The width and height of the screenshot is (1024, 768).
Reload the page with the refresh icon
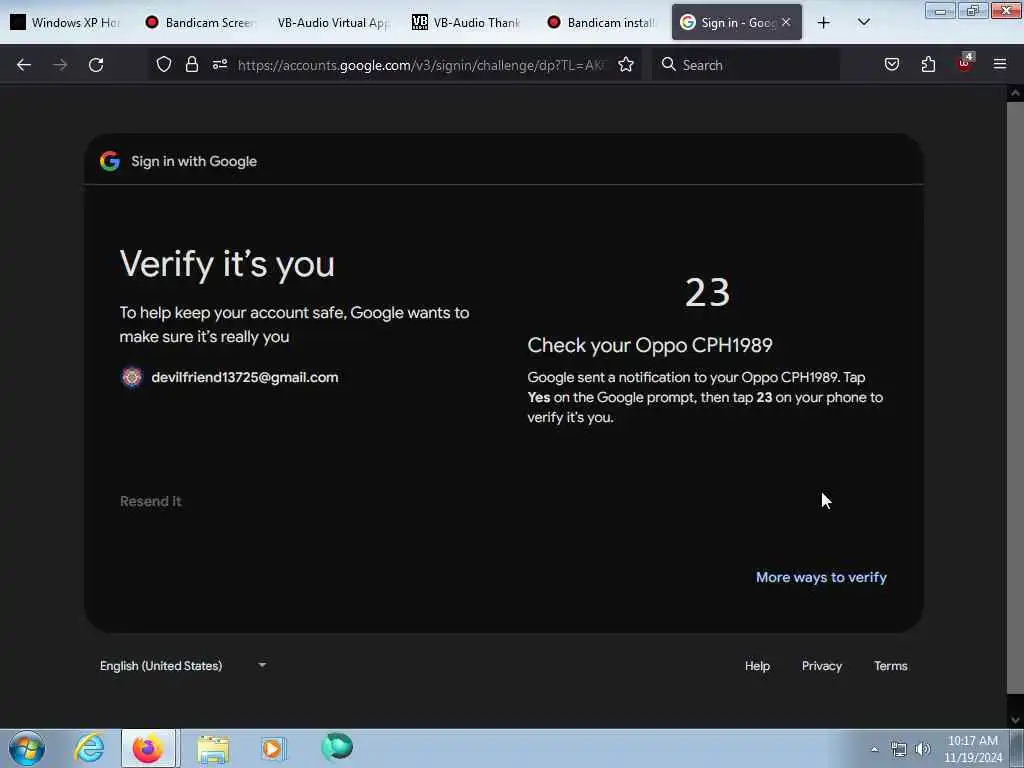(x=96, y=65)
